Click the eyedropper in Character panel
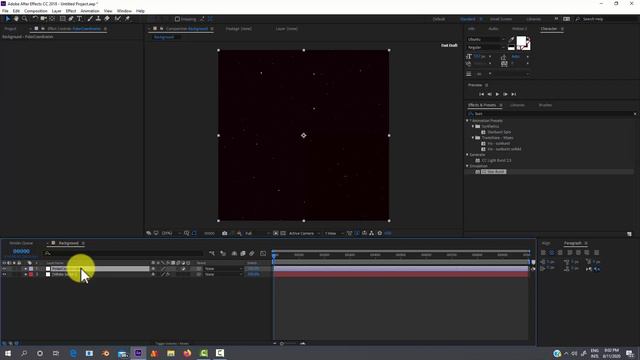640x360 pixels. coord(511,40)
